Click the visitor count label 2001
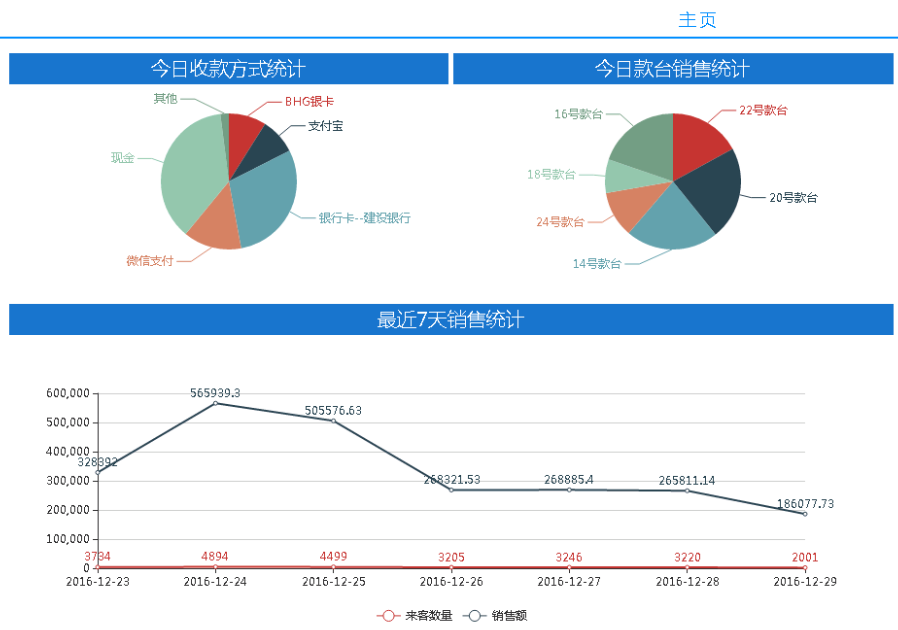 pos(805,557)
